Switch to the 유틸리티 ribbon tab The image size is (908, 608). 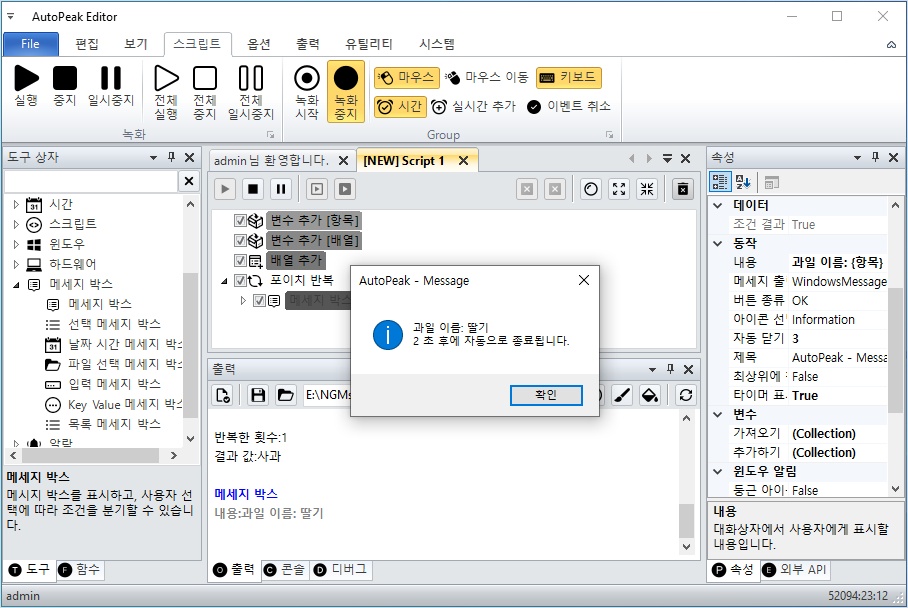point(369,44)
